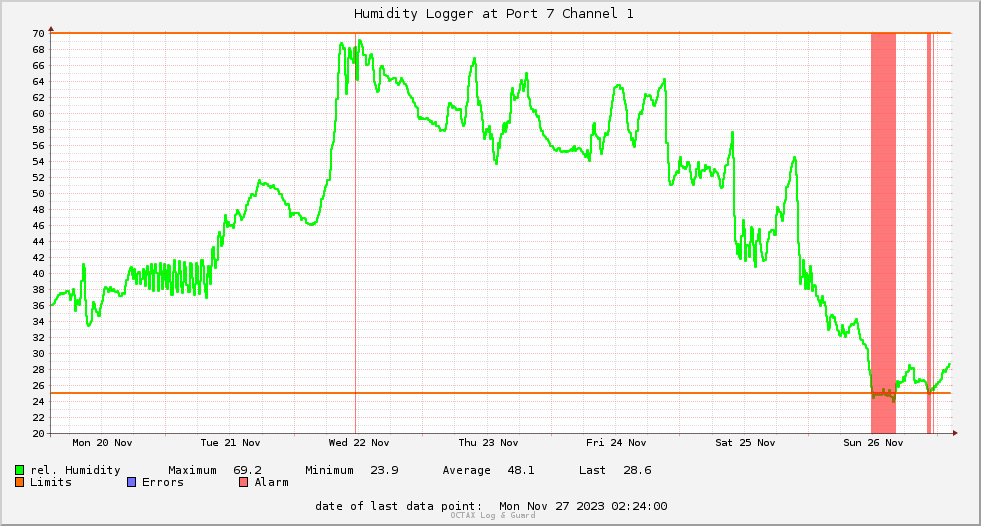Click the upper orange limit line at 70

pos(501,33)
